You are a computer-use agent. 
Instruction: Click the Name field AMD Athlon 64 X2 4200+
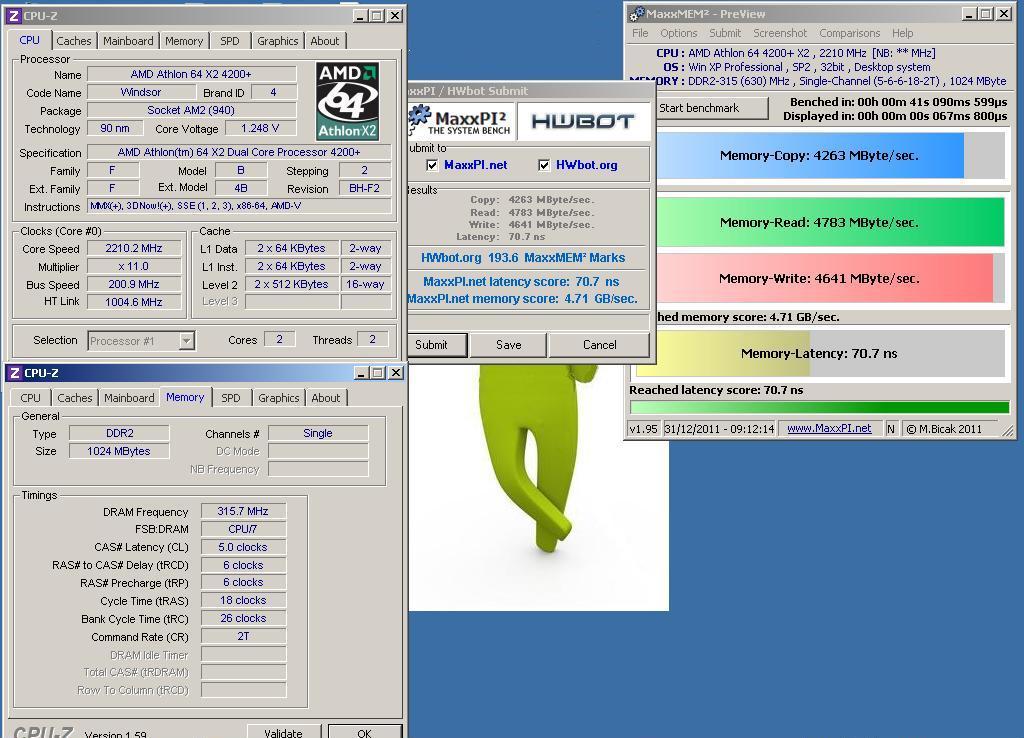(191, 74)
